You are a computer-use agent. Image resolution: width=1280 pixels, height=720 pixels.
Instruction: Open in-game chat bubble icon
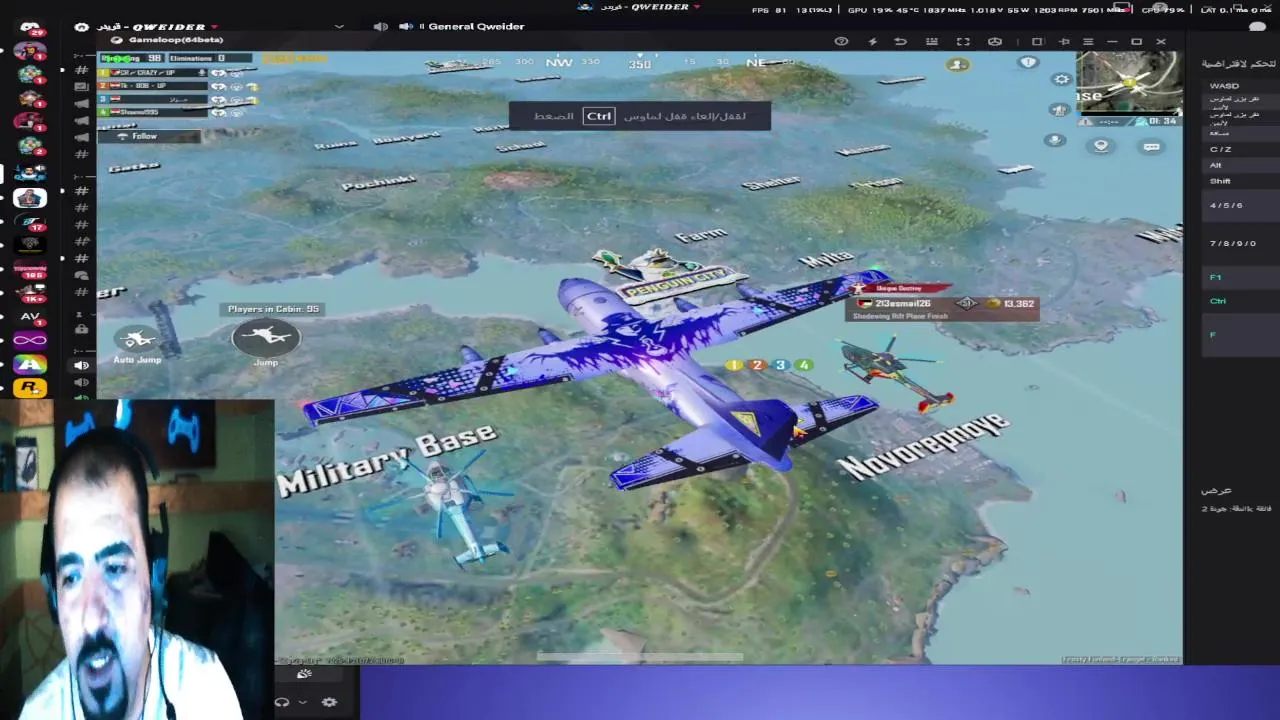pos(1151,146)
